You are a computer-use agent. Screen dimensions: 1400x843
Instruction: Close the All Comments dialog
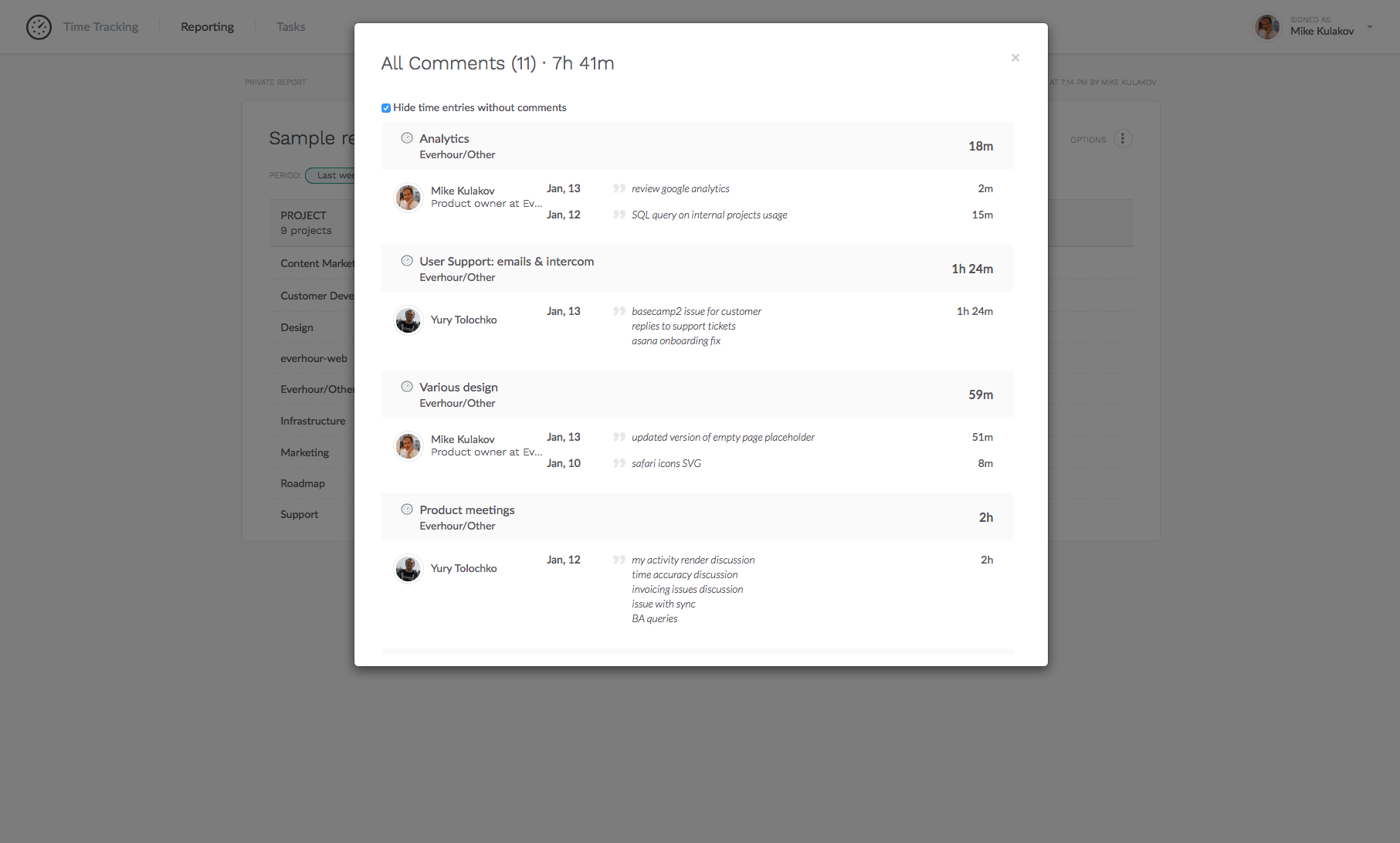pyautogui.click(x=1015, y=58)
